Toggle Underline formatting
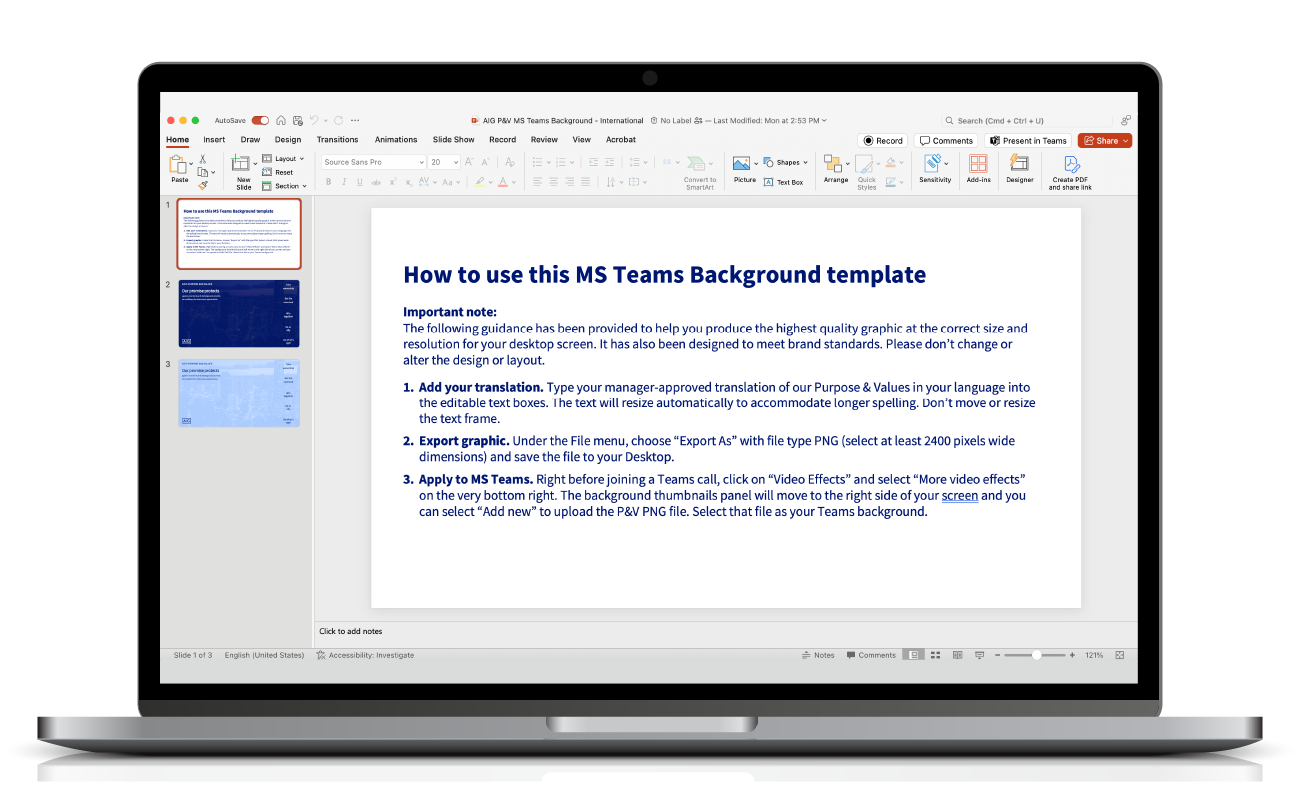Image resolution: width=1300 pixels, height=800 pixels. click(x=360, y=182)
